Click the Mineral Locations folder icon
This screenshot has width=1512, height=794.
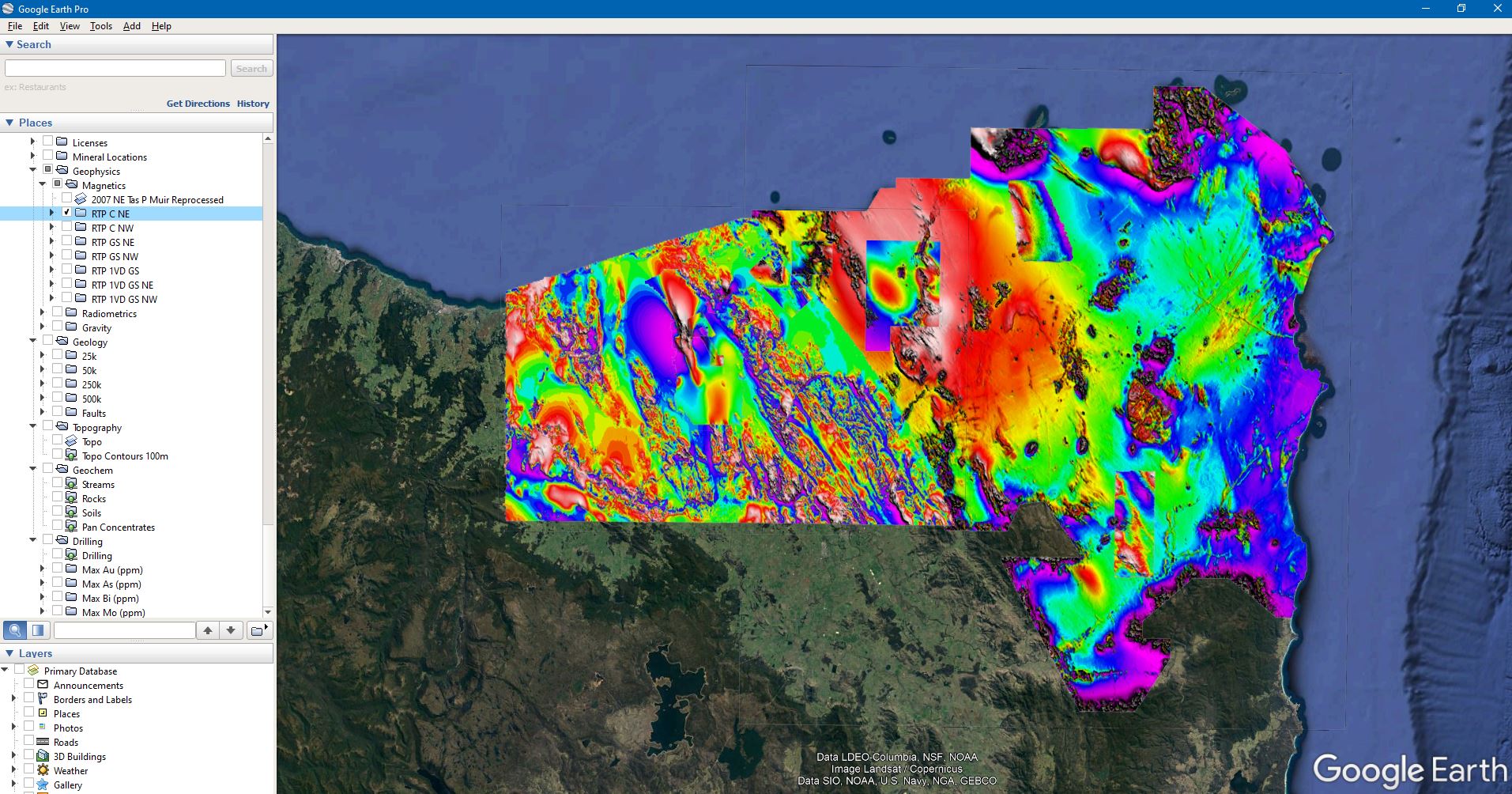pos(62,157)
